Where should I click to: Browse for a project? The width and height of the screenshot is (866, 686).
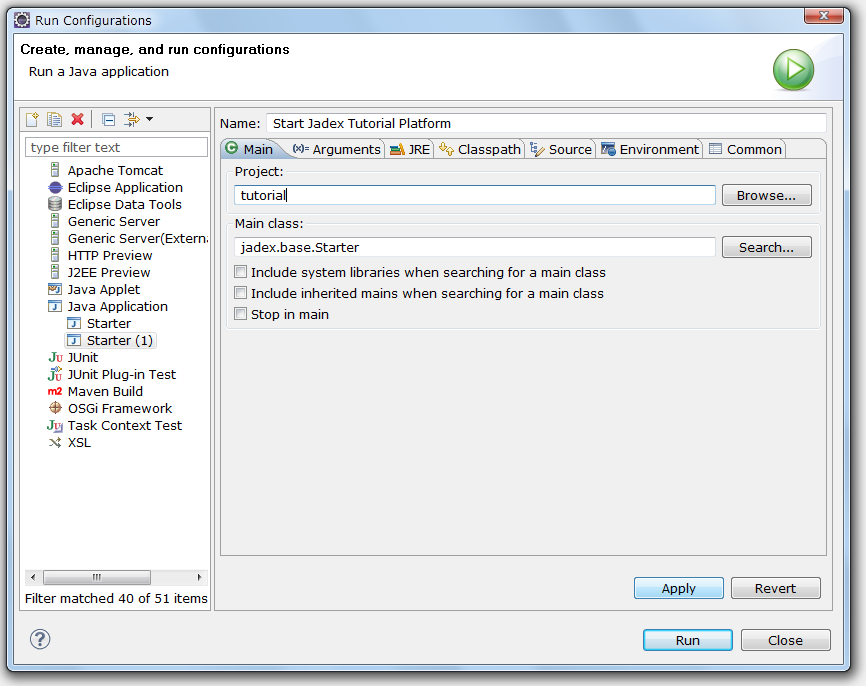tap(766, 194)
